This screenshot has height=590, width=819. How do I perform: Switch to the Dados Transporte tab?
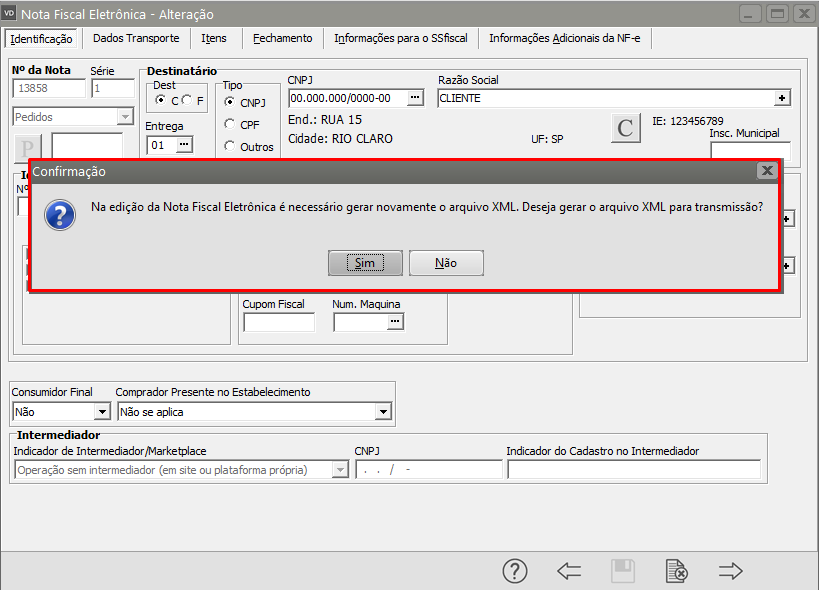pos(136,38)
